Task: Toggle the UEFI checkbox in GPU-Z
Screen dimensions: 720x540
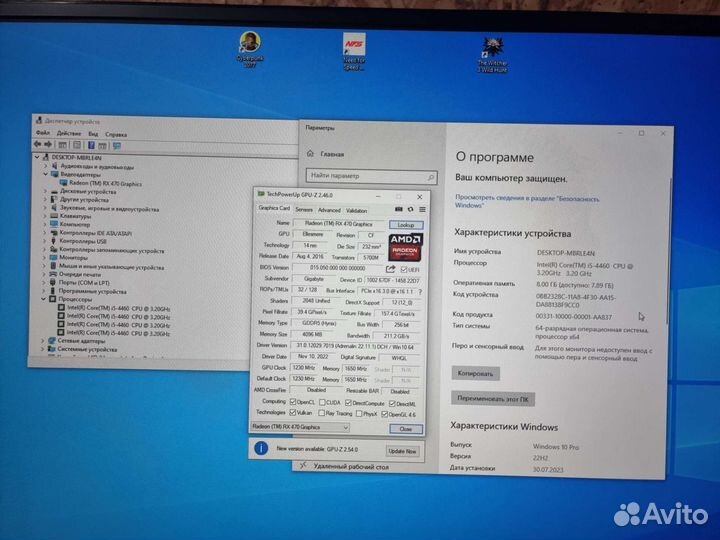Action: point(404,270)
